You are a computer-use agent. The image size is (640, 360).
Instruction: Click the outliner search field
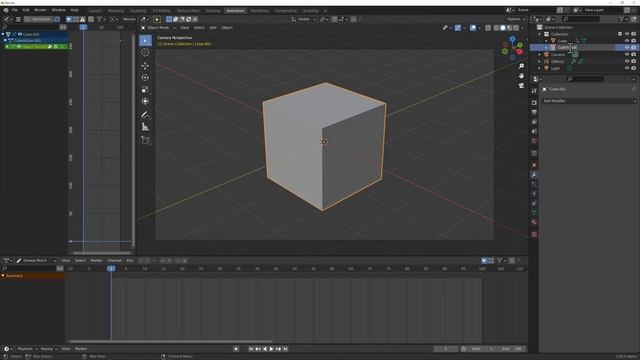tap(581, 19)
